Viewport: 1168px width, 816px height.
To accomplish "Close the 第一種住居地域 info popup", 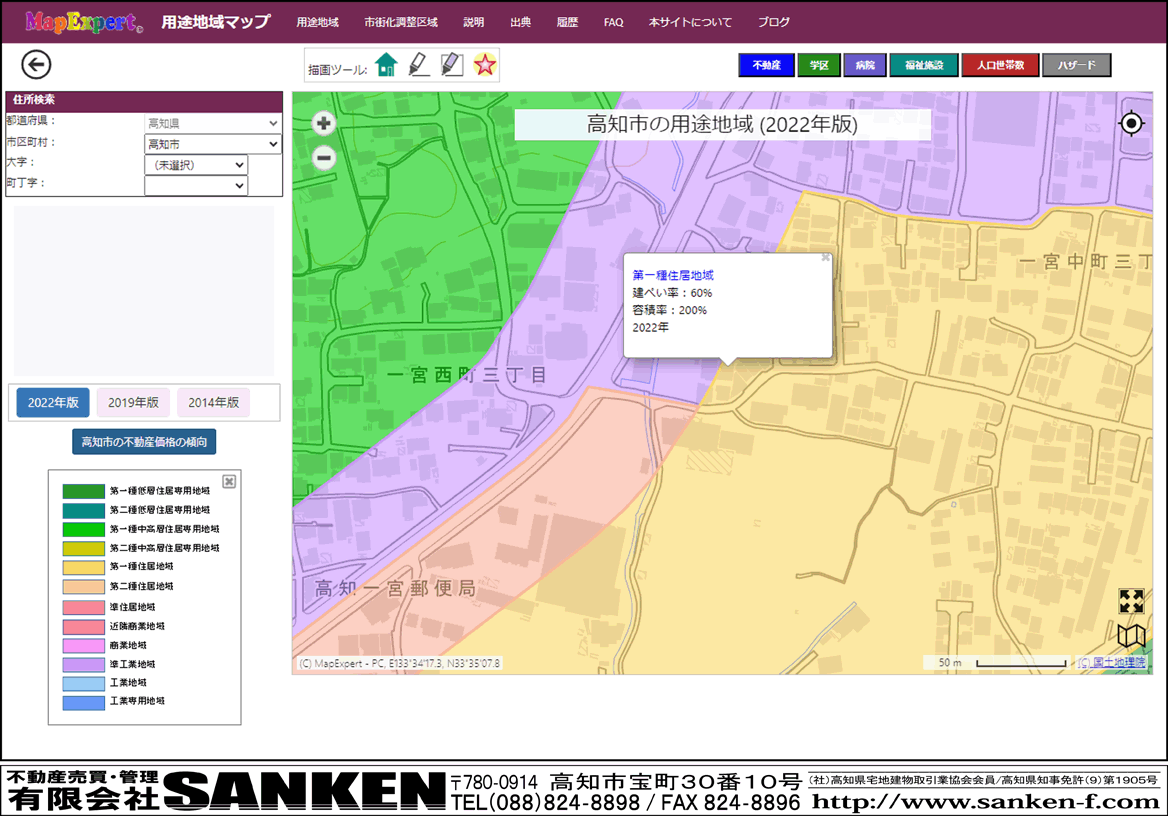I will [825, 258].
